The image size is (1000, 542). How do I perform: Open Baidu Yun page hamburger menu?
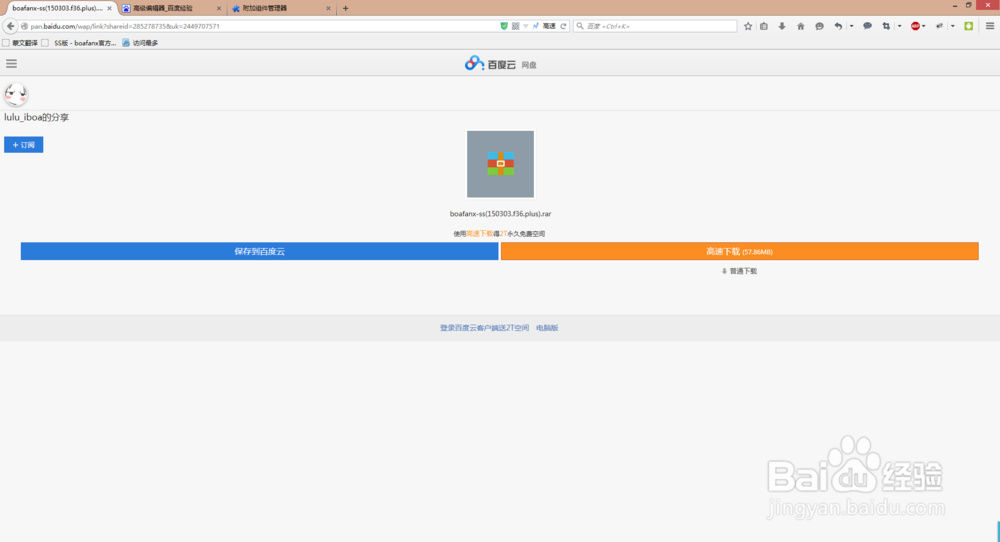(11, 64)
